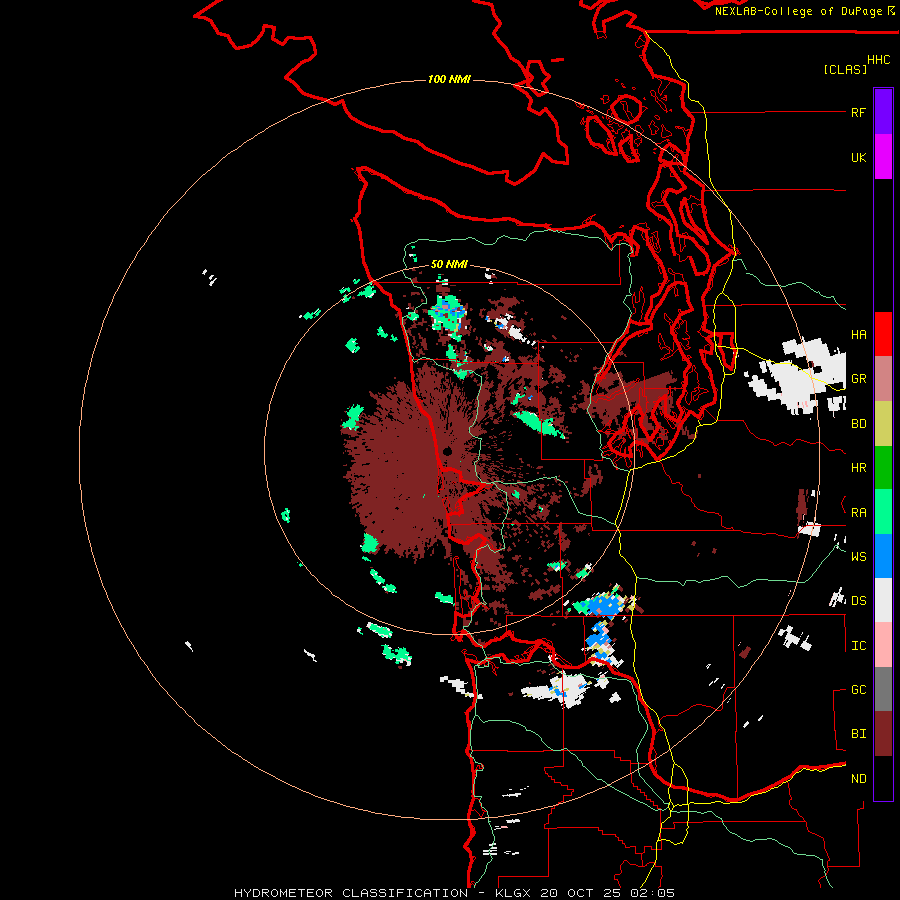Click the GR pink-brown legend swatch
The width and height of the screenshot is (900, 900).
tap(883, 379)
